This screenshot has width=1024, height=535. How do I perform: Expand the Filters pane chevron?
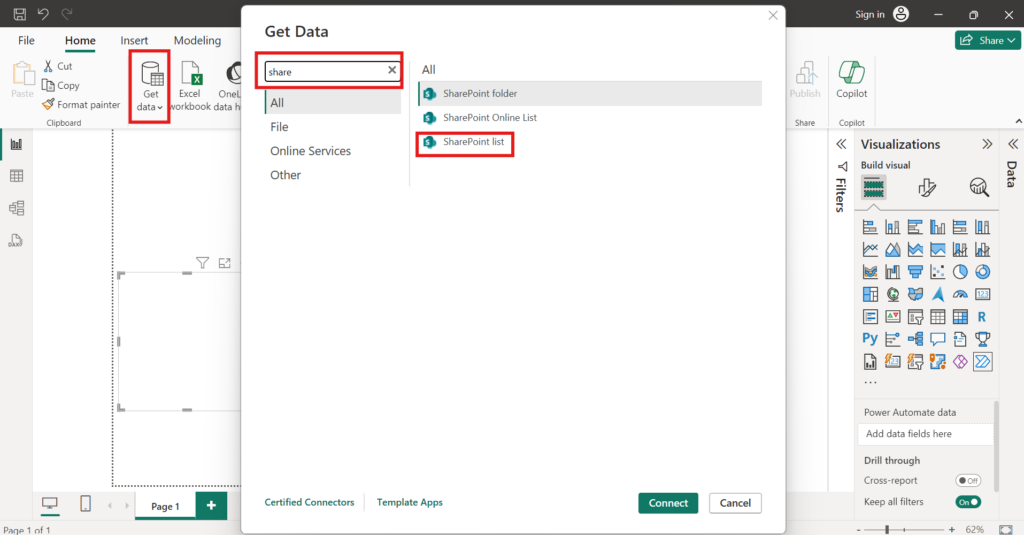click(841, 144)
